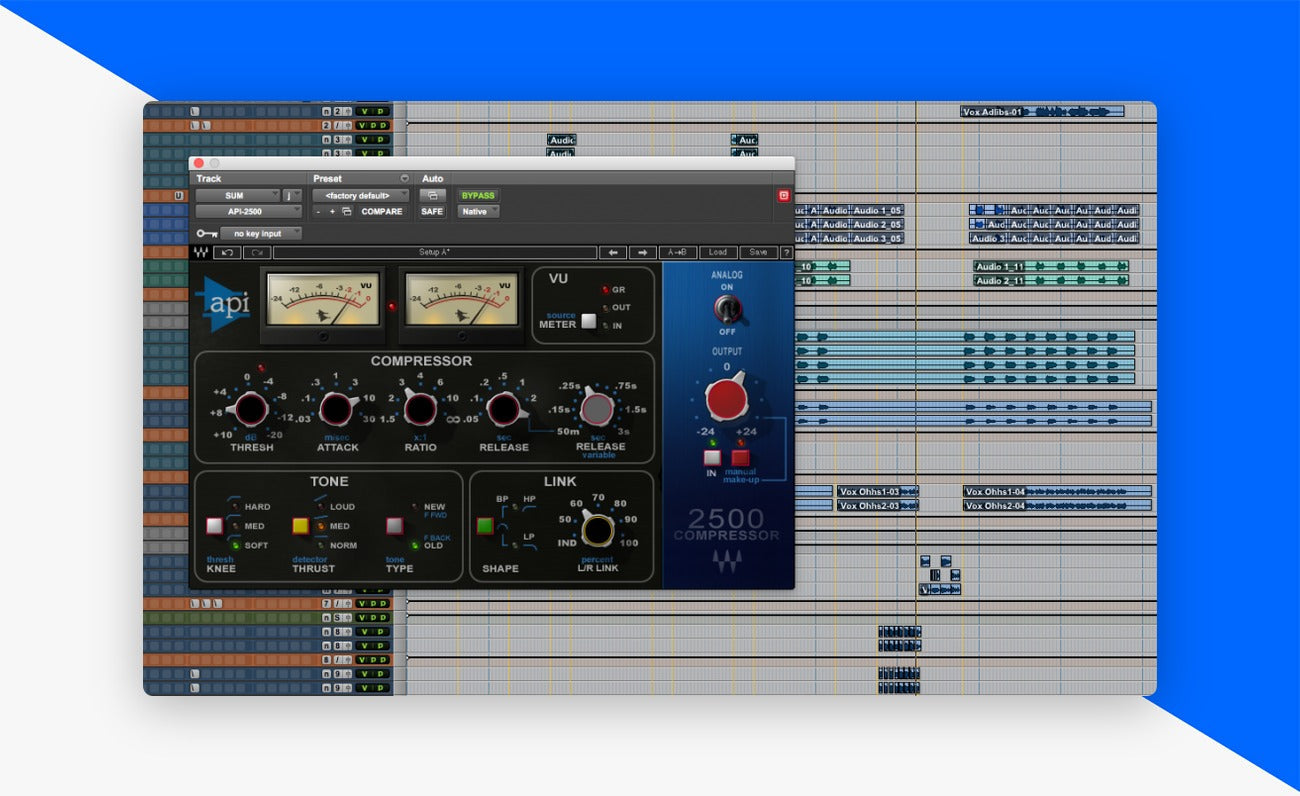Open the plugin help question mark

coord(786,253)
